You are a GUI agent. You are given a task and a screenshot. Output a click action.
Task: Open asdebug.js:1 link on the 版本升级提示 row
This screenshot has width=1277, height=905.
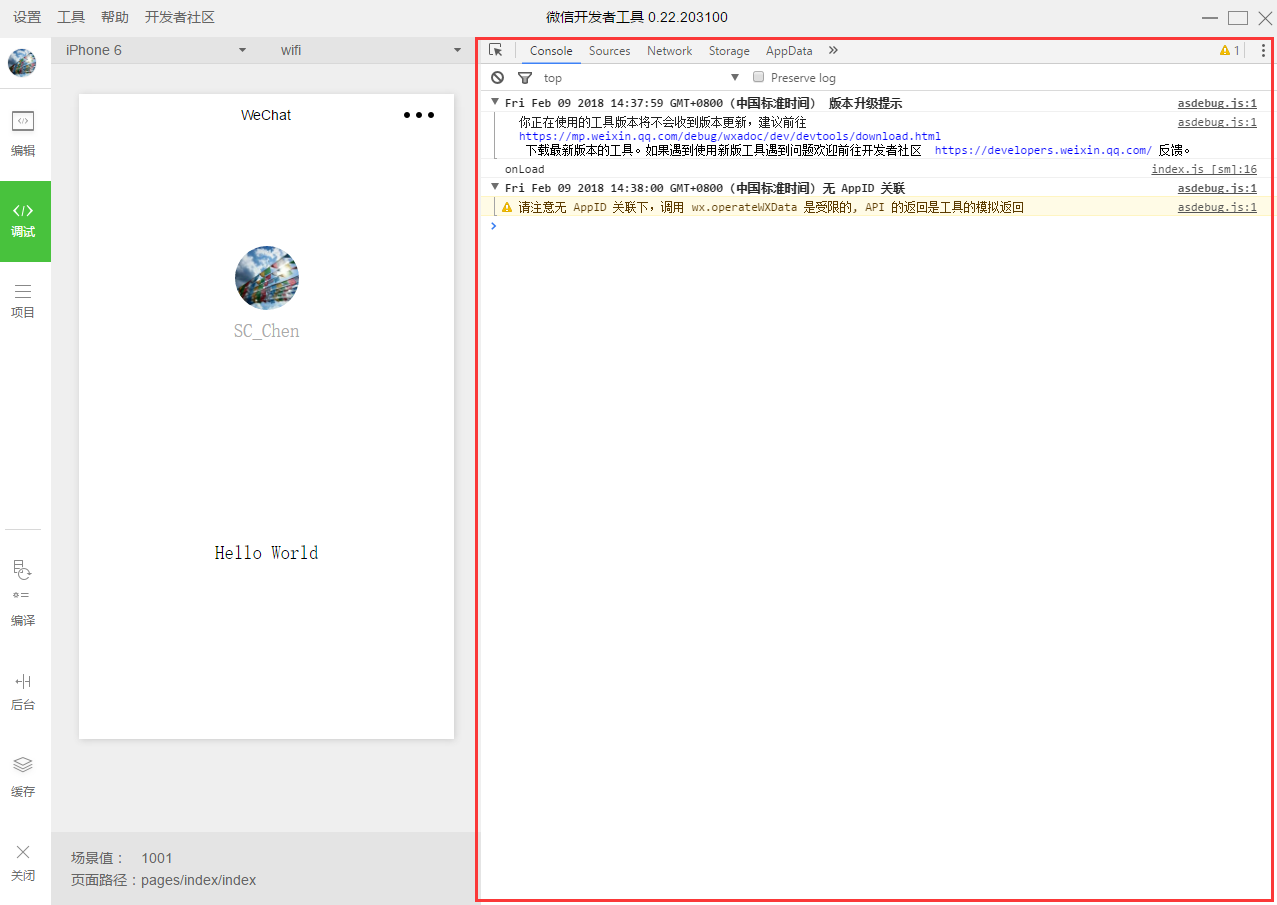(x=1217, y=103)
